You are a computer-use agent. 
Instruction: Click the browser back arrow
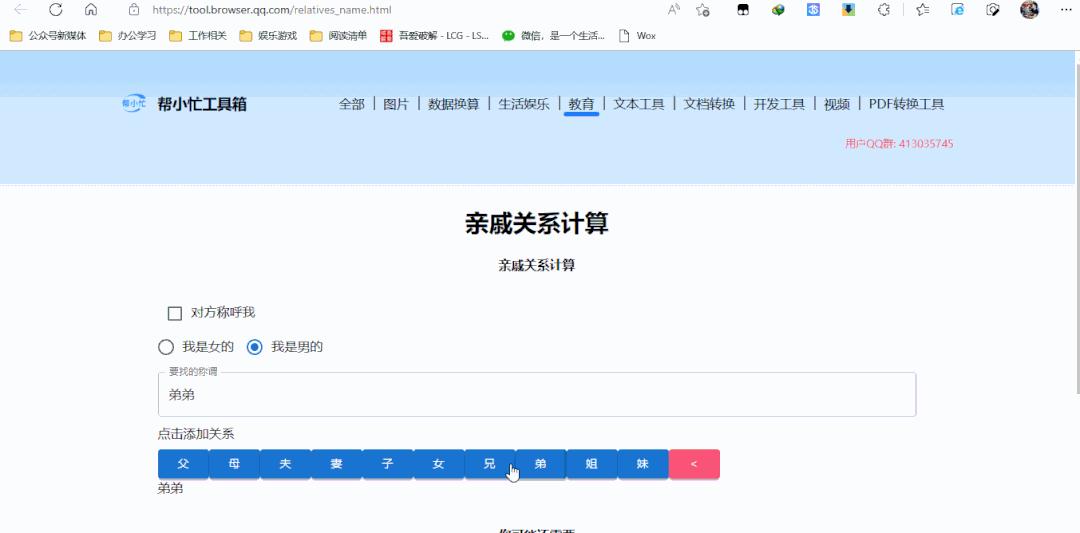(21, 10)
